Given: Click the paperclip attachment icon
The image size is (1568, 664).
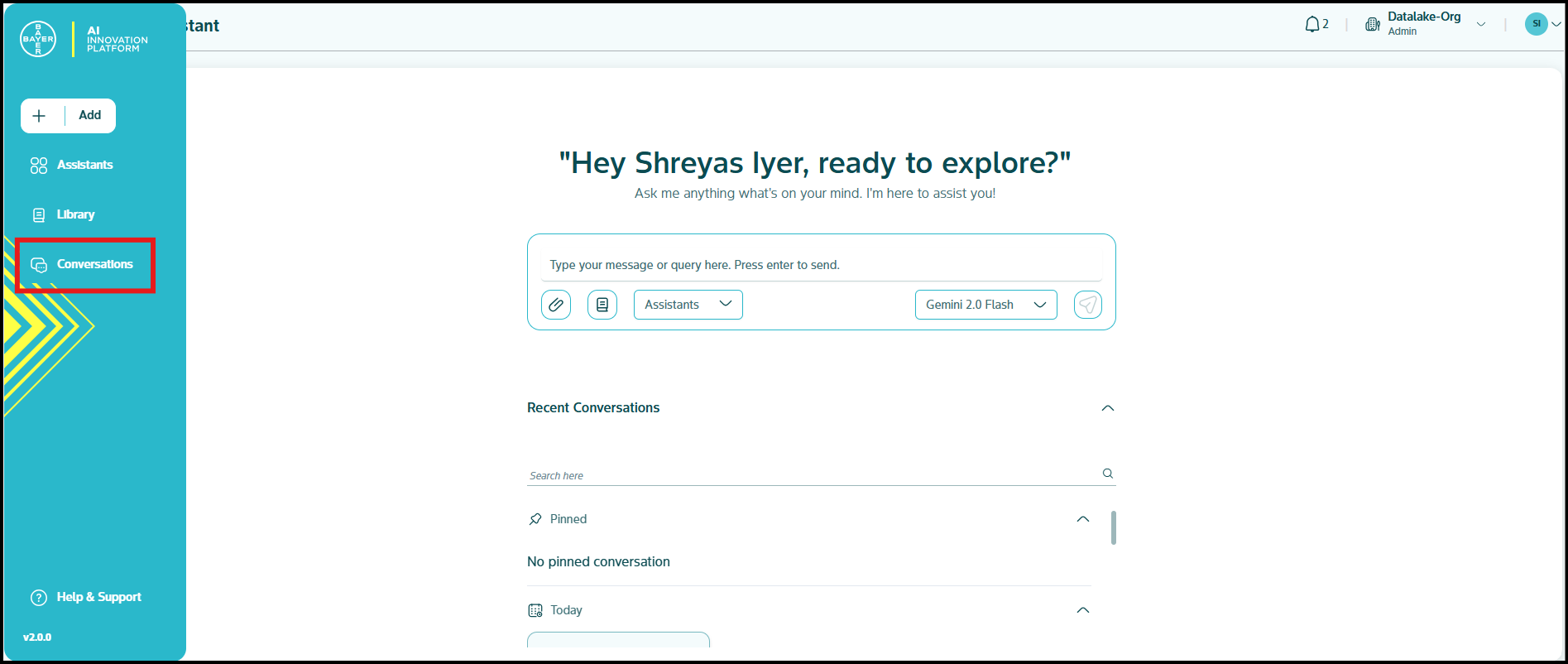Looking at the screenshot, I should [x=556, y=305].
